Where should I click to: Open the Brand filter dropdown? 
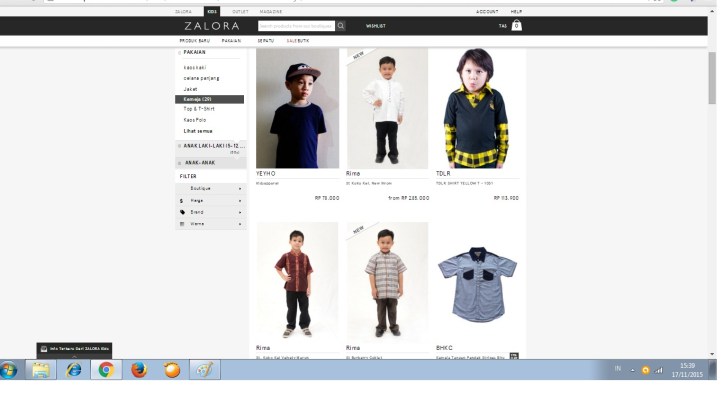click(x=210, y=212)
